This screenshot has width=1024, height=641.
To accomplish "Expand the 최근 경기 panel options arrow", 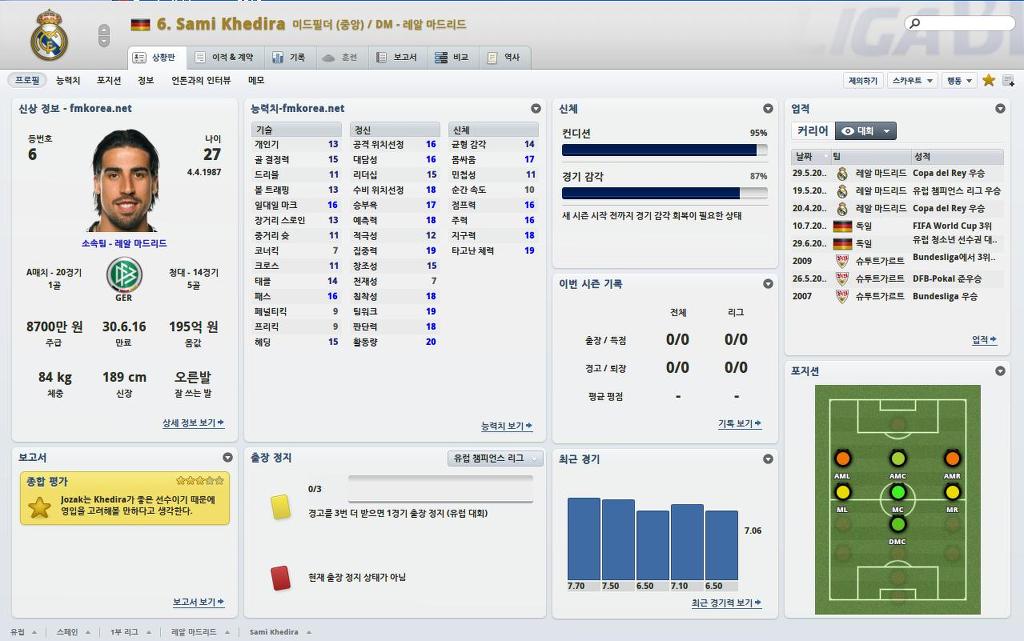I will (768, 459).
